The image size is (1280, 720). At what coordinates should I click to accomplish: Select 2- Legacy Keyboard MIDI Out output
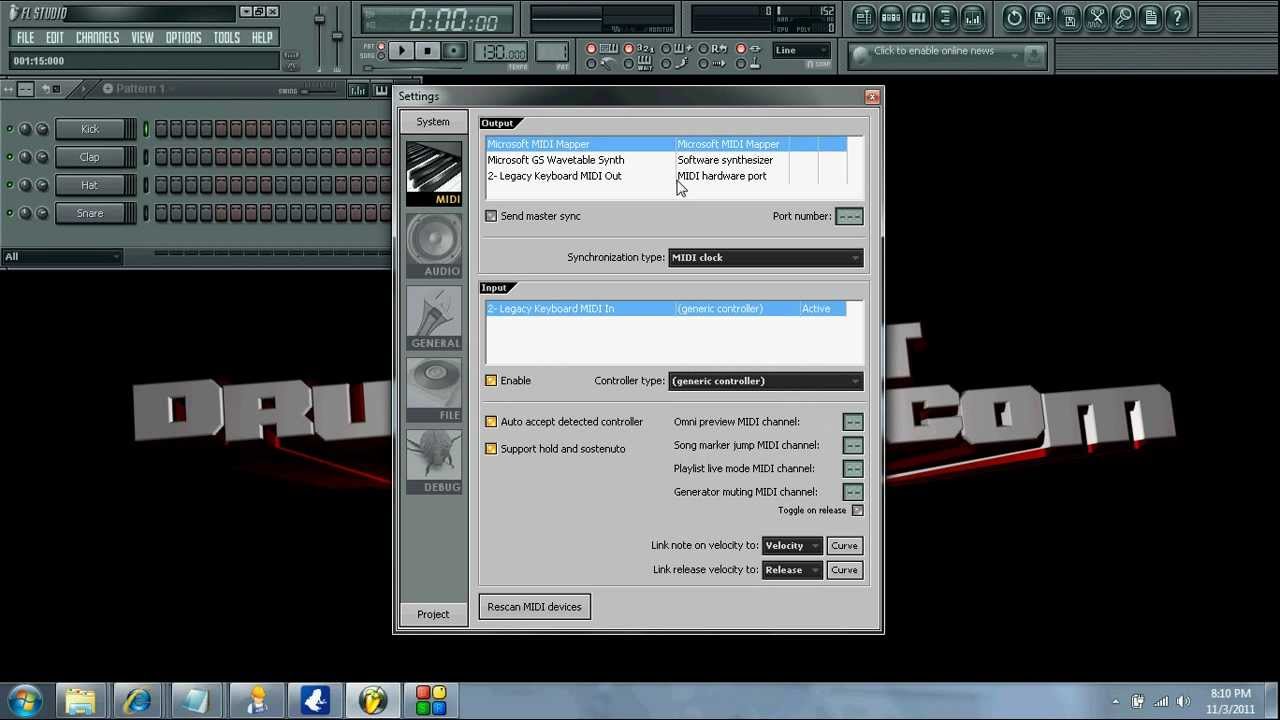point(666,176)
